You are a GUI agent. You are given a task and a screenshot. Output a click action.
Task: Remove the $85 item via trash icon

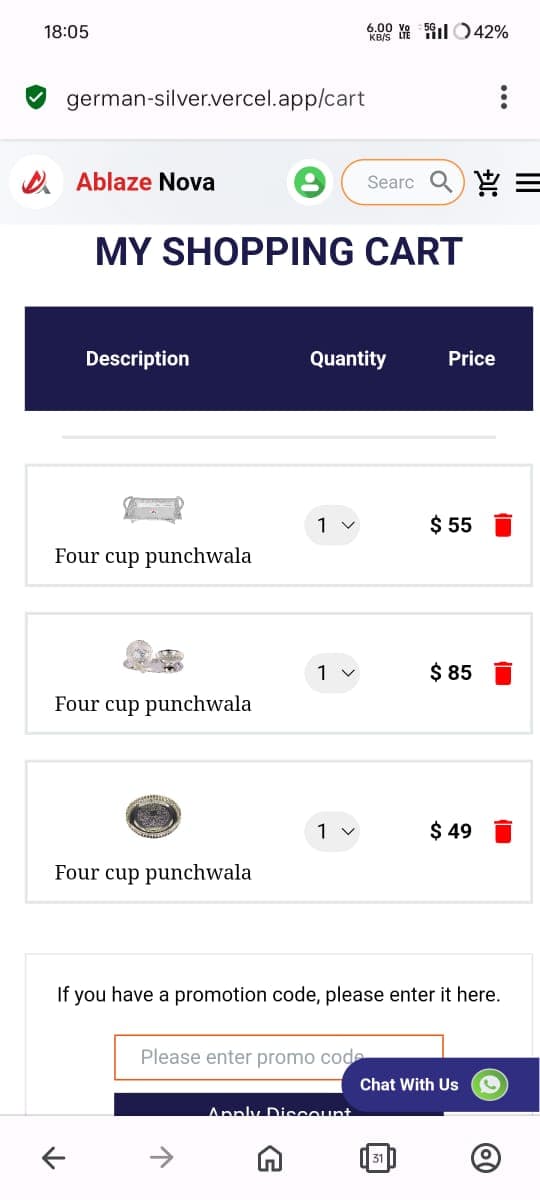coord(503,673)
